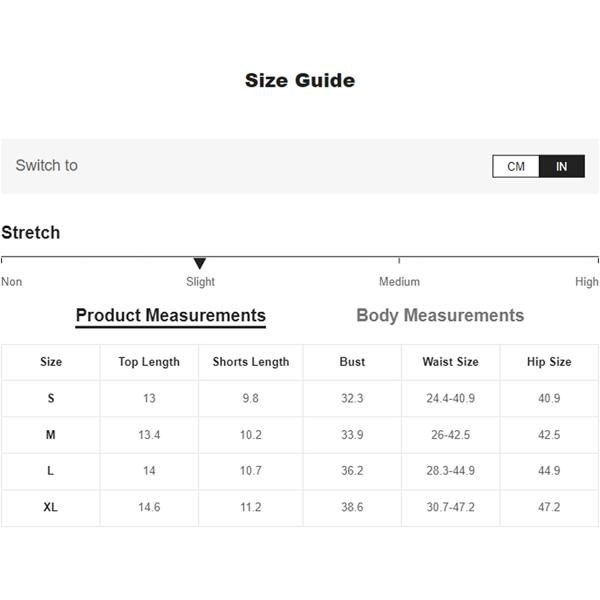Image resolution: width=600 pixels, height=600 pixels.
Task: Open the Body Measurements tab
Action: [x=440, y=316]
